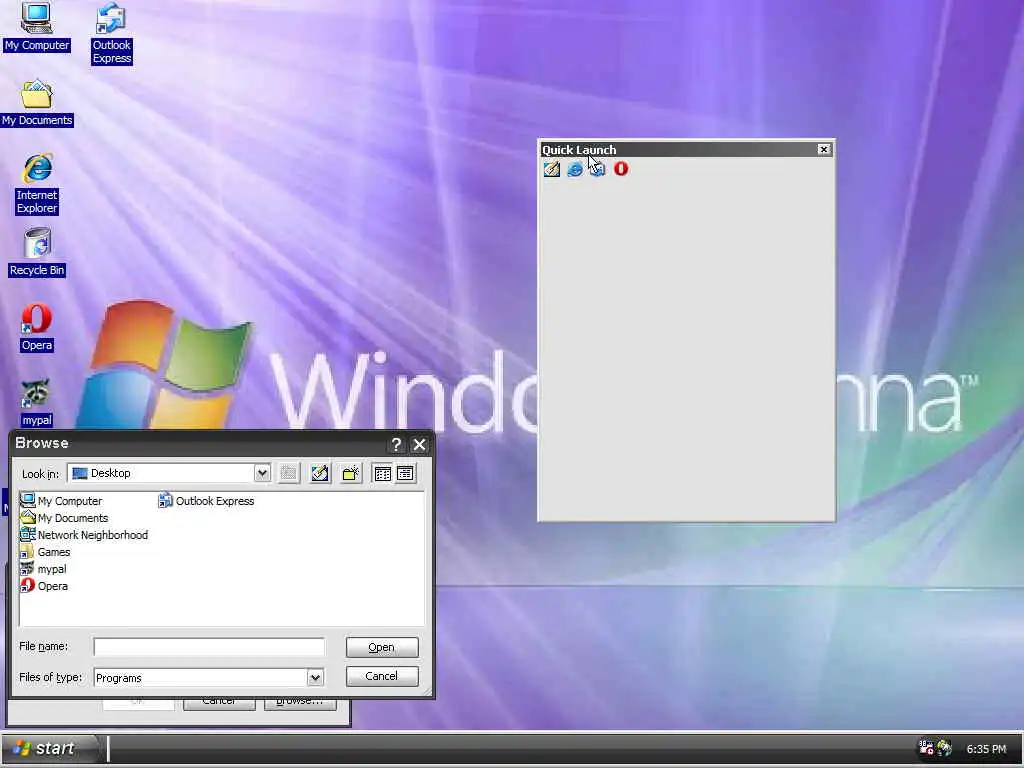The height and width of the screenshot is (768, 1024).
Task: Select the Outlook Express desktop icon
Action: click(x=112, y=34)
